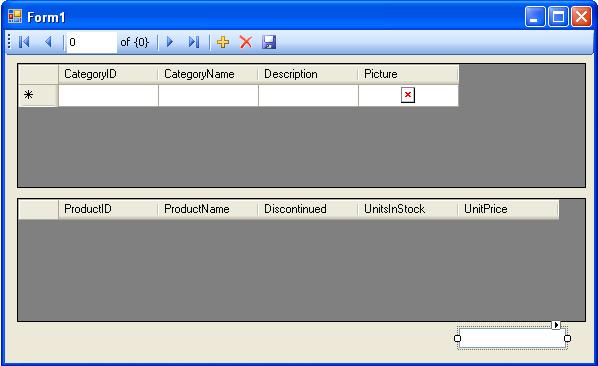Open the smart tag arrow on the textbox

tap(556, 325)
